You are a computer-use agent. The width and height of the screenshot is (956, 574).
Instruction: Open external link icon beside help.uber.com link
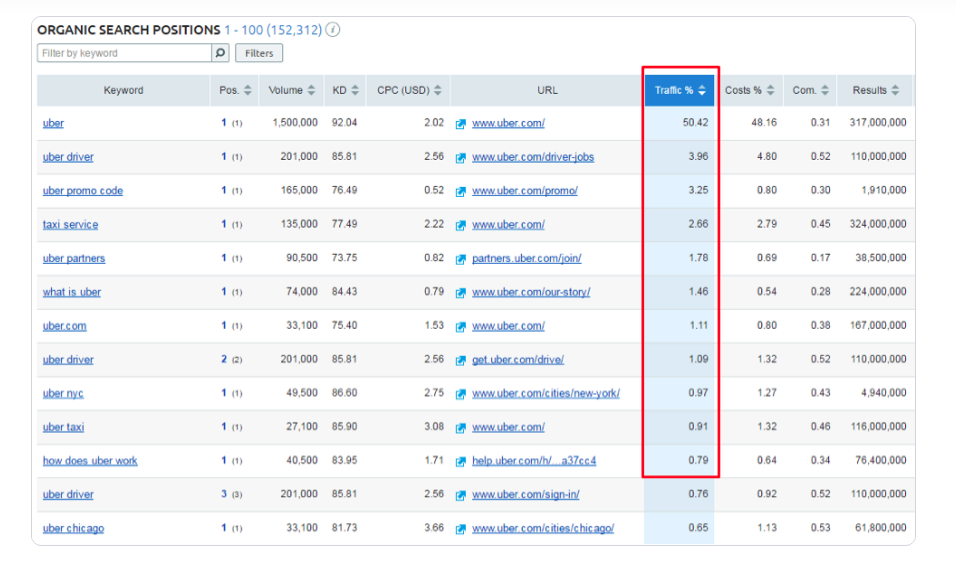[x=460, y=462]
